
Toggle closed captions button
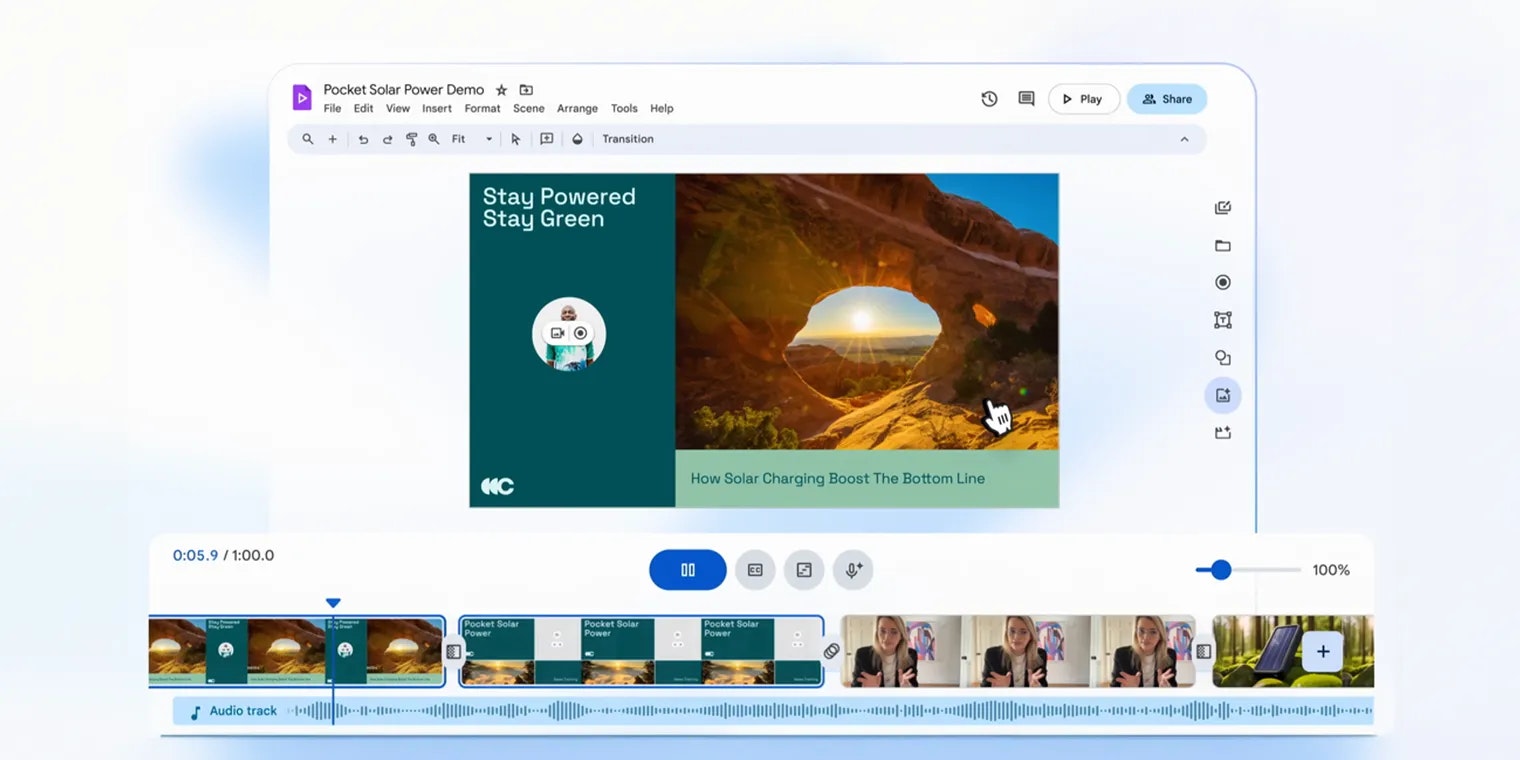[x=755, y=570]
